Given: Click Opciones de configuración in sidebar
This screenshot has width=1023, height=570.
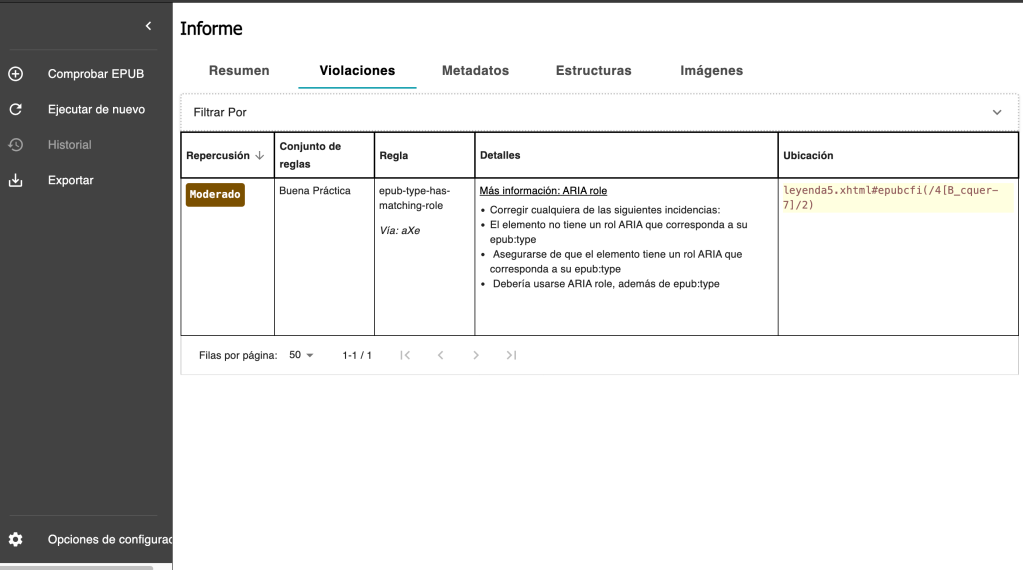Looking at the screenshot, I should coord(109,540).
